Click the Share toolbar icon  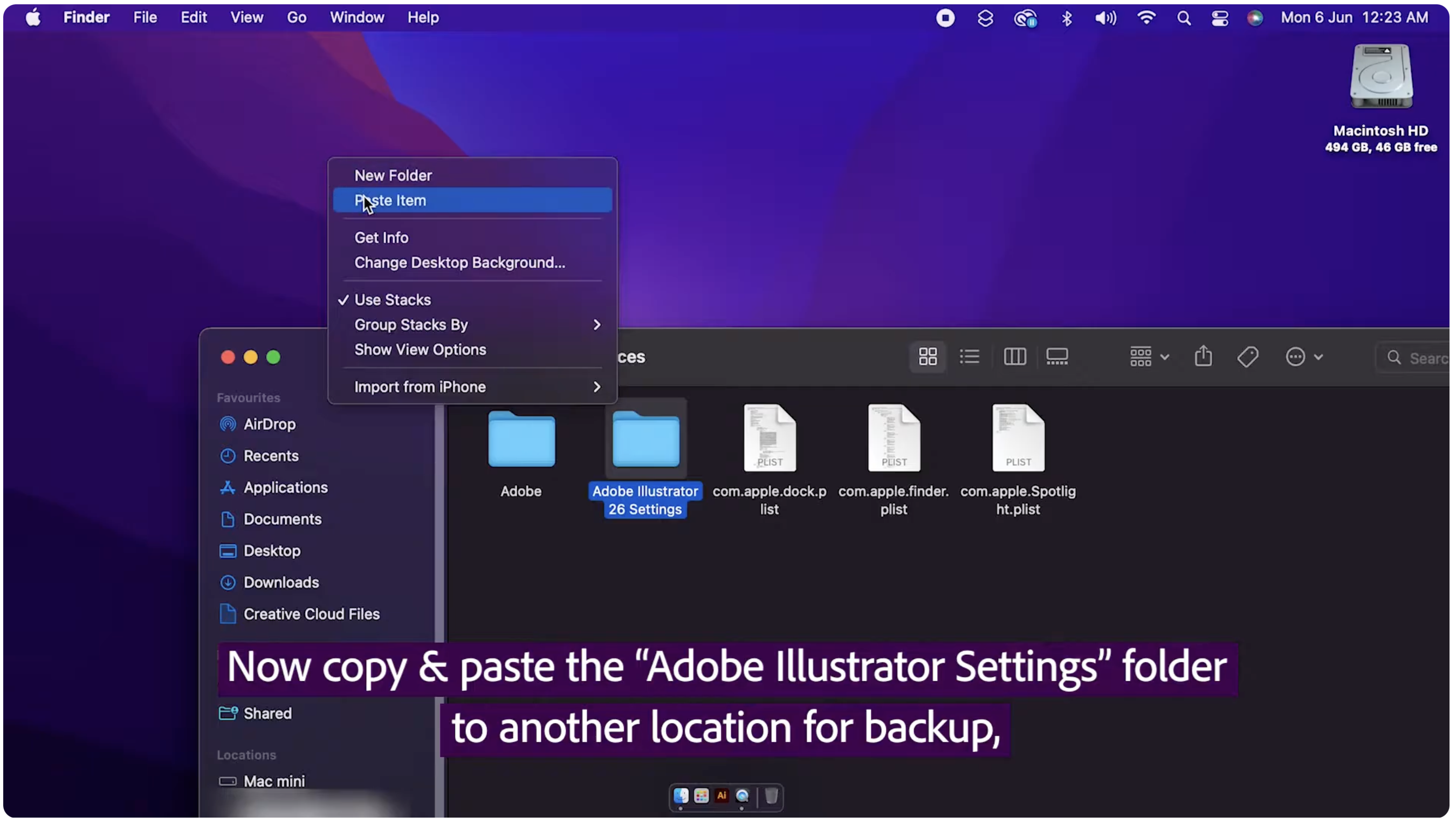(x=1203, y=356)
